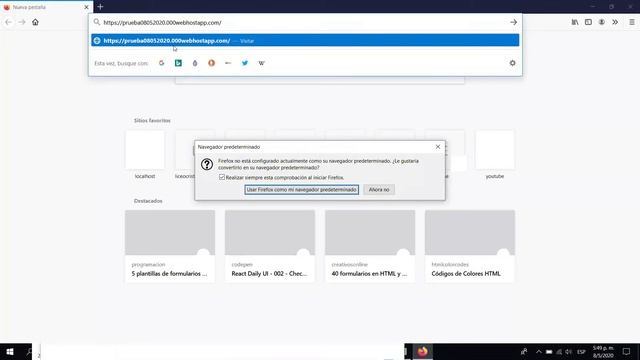
Task: Open search settings gear in dropdown
Action: [513, 63]
